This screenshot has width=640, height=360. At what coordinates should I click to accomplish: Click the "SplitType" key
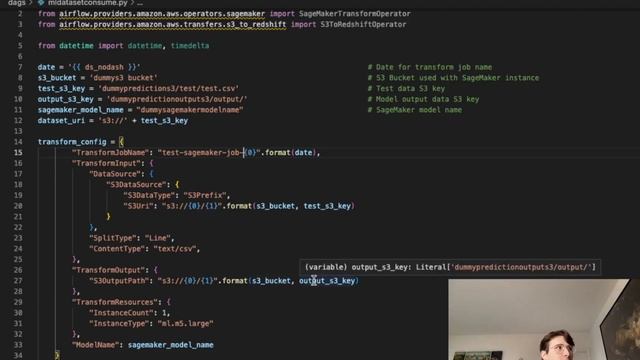click(113, 238)
